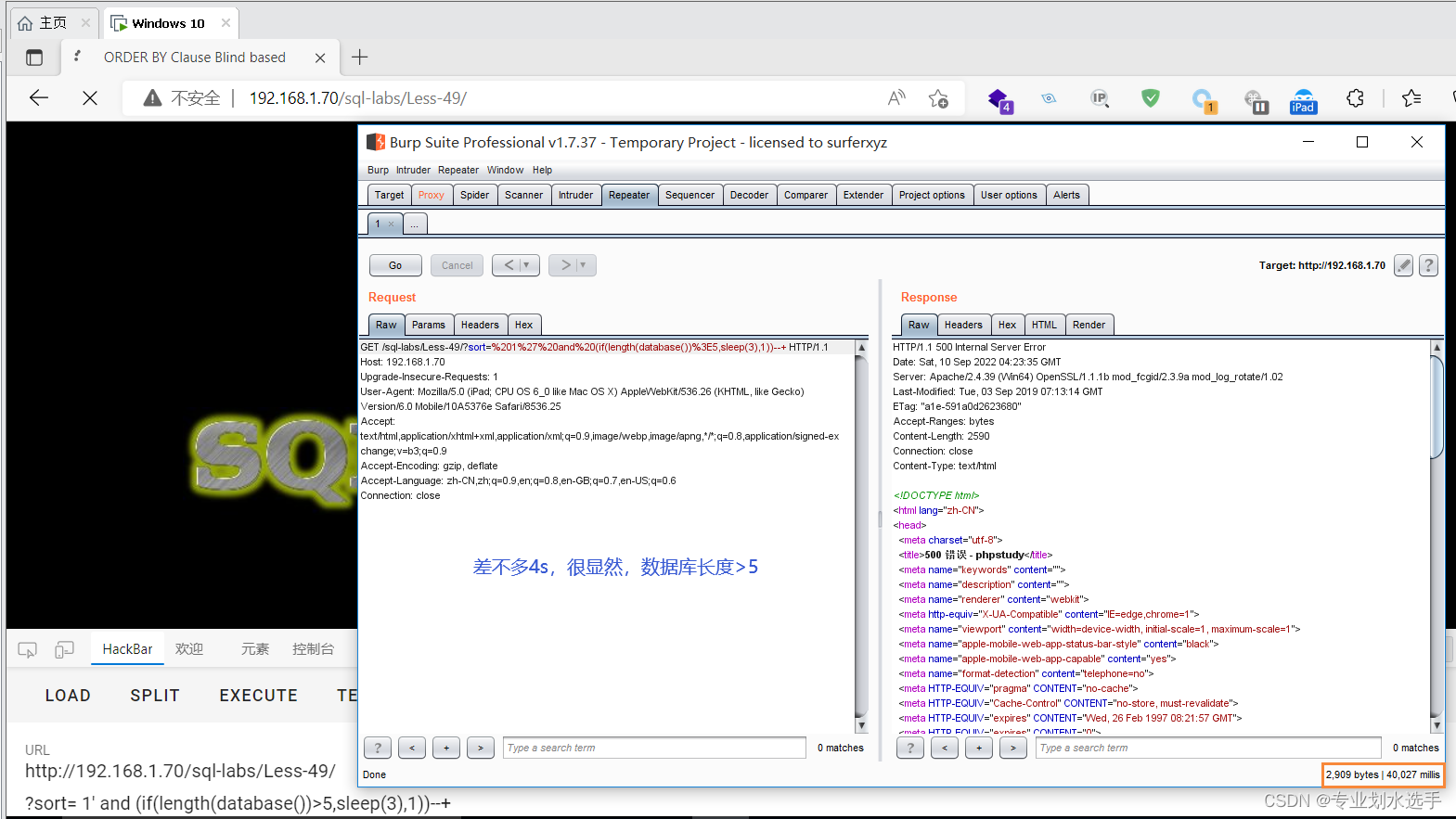Switch to the Sequencer tab
This screenshot has height=819, width=1456.
[689, 195]
